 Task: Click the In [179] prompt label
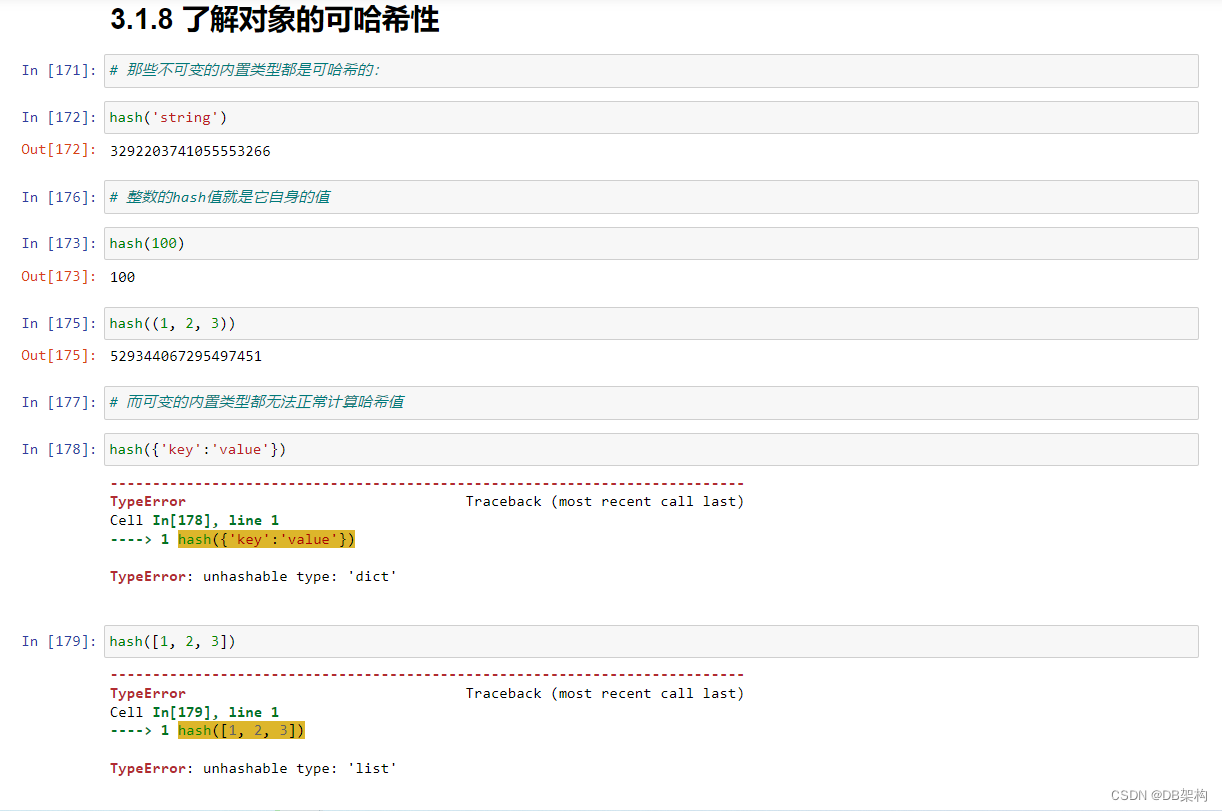pos(59,641)
